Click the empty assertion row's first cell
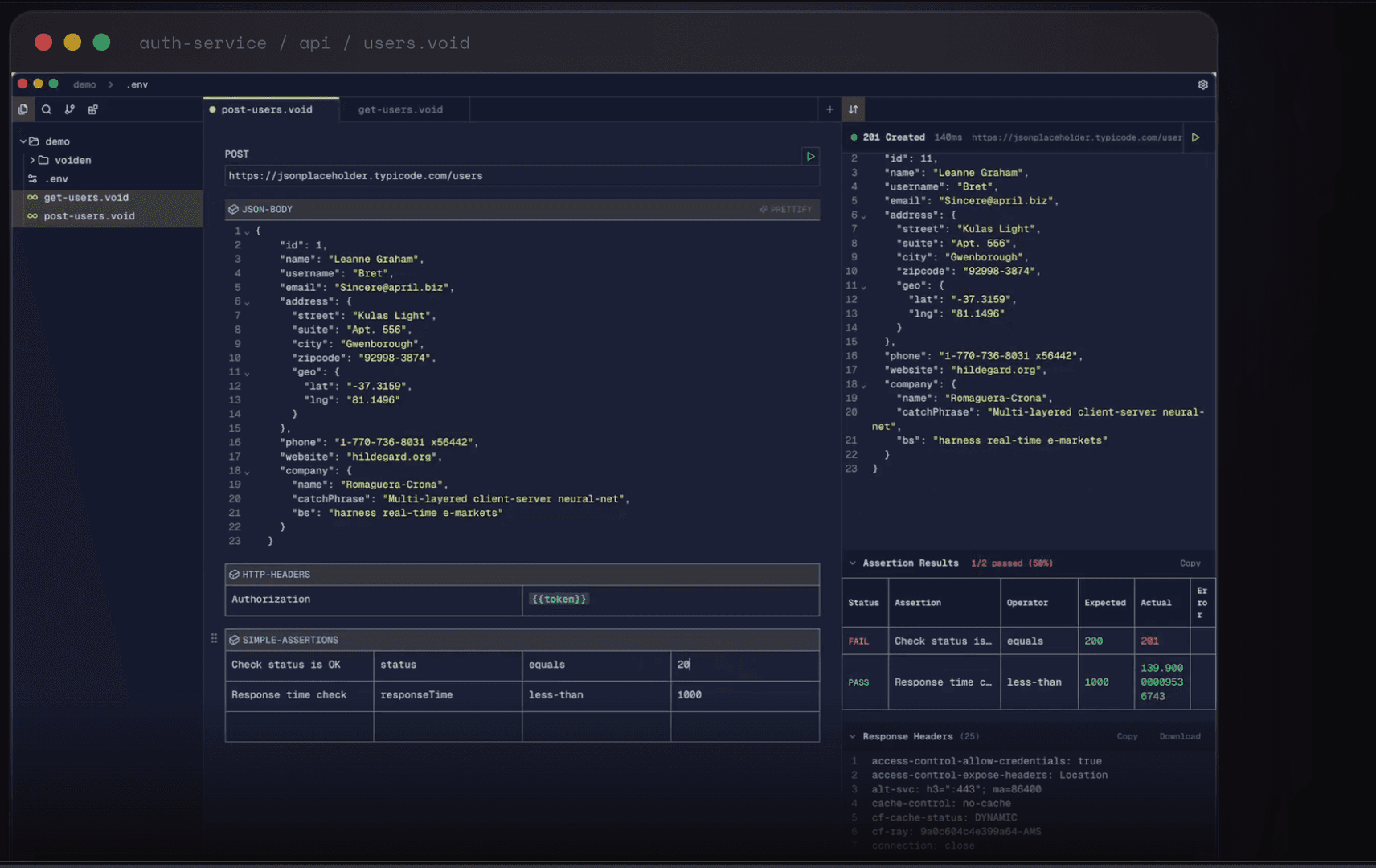 point(299,727)
